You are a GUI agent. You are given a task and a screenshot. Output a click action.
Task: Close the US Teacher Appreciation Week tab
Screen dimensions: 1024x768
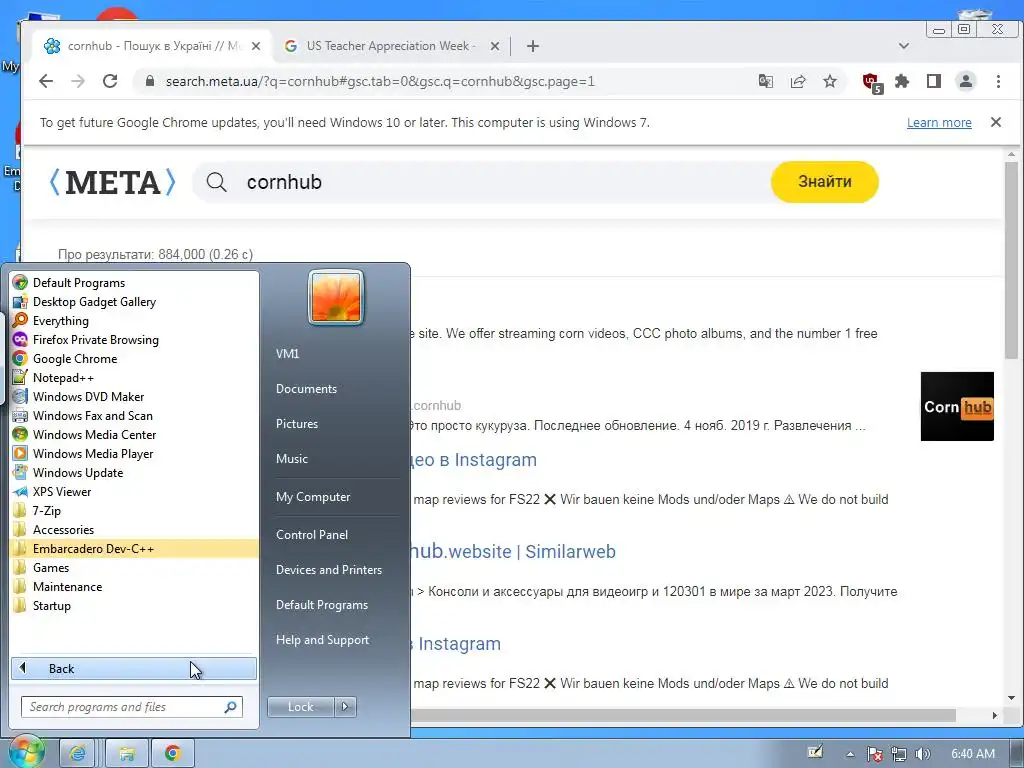(x=495, y=46)
